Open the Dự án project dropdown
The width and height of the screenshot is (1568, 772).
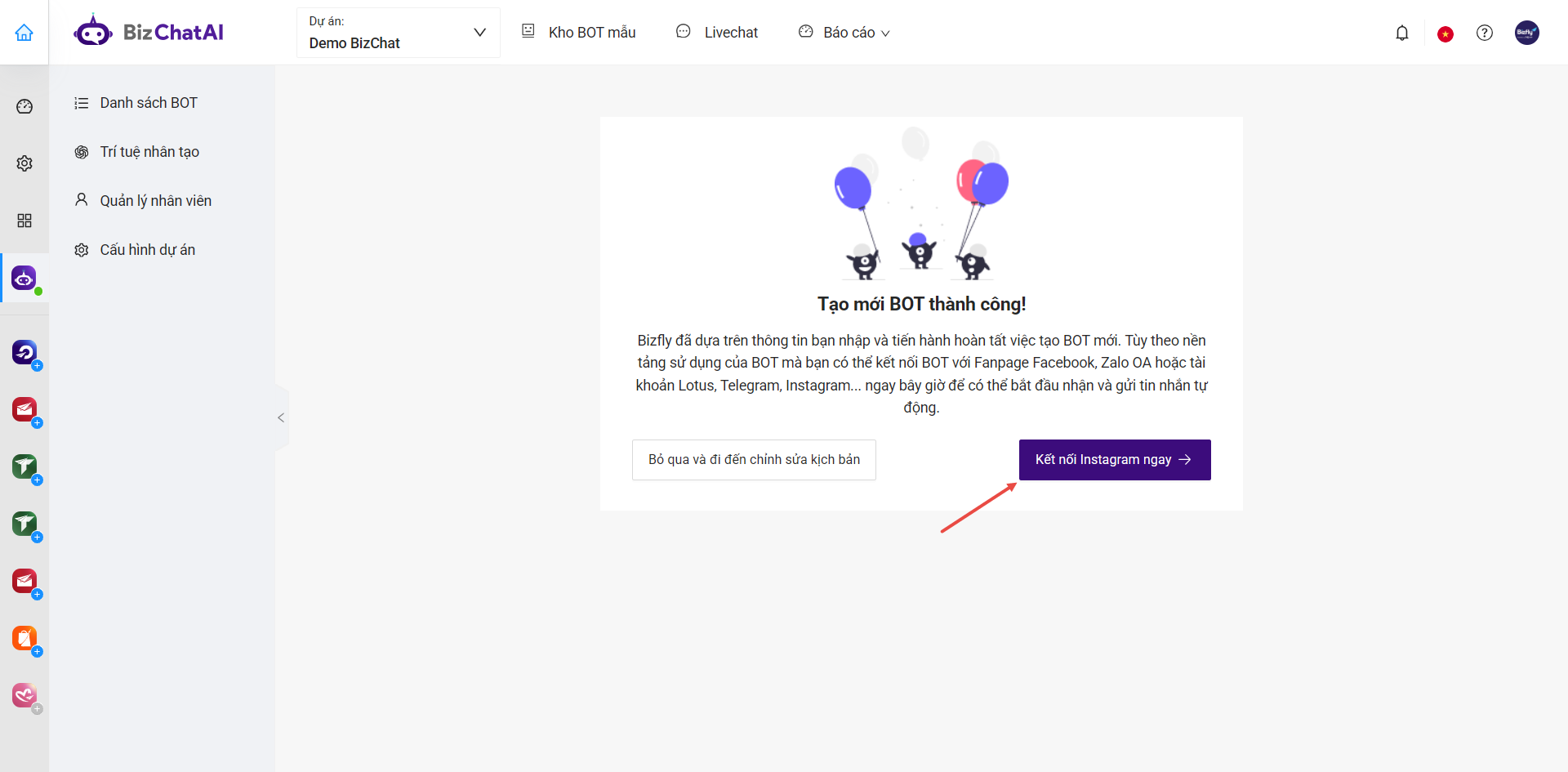[399, 33]
